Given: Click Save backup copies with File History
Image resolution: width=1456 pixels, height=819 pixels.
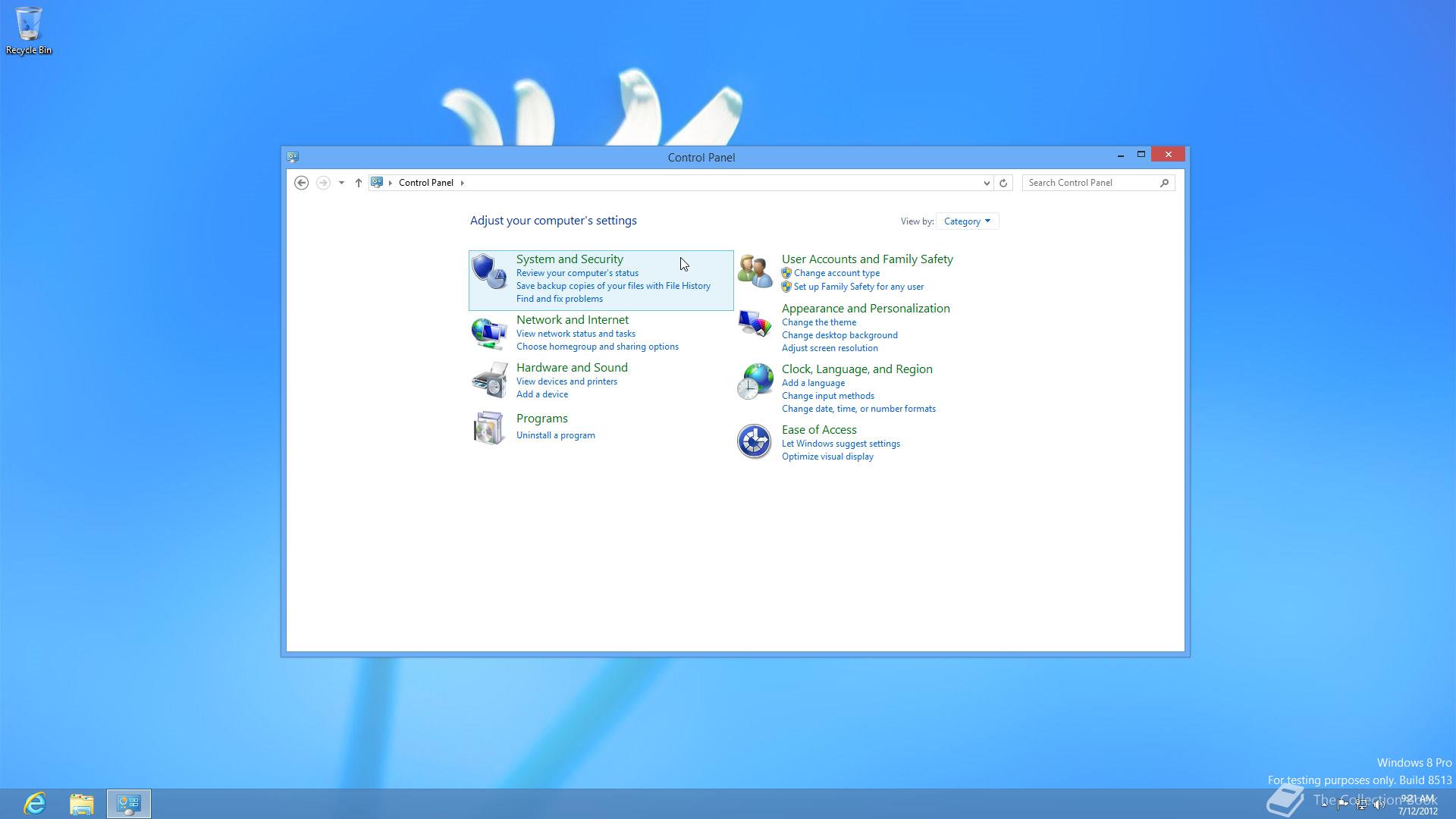Looking at the screenshot, I should (x=613, y=286).
